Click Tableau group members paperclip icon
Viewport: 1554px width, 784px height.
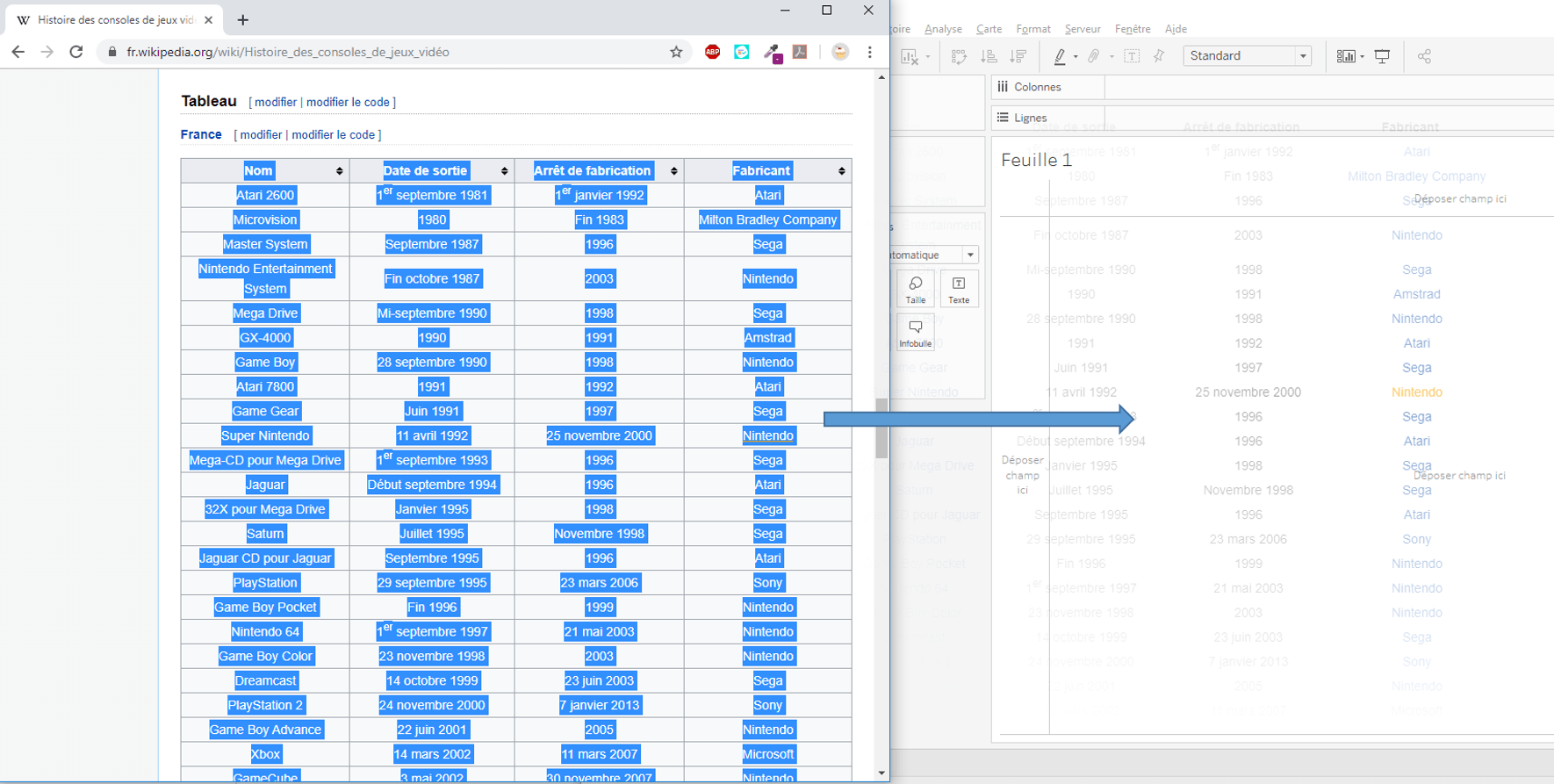pos(1094,56)
